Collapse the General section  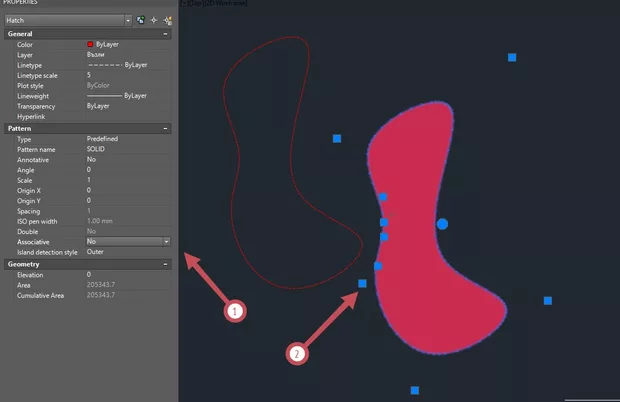point(166,34)
